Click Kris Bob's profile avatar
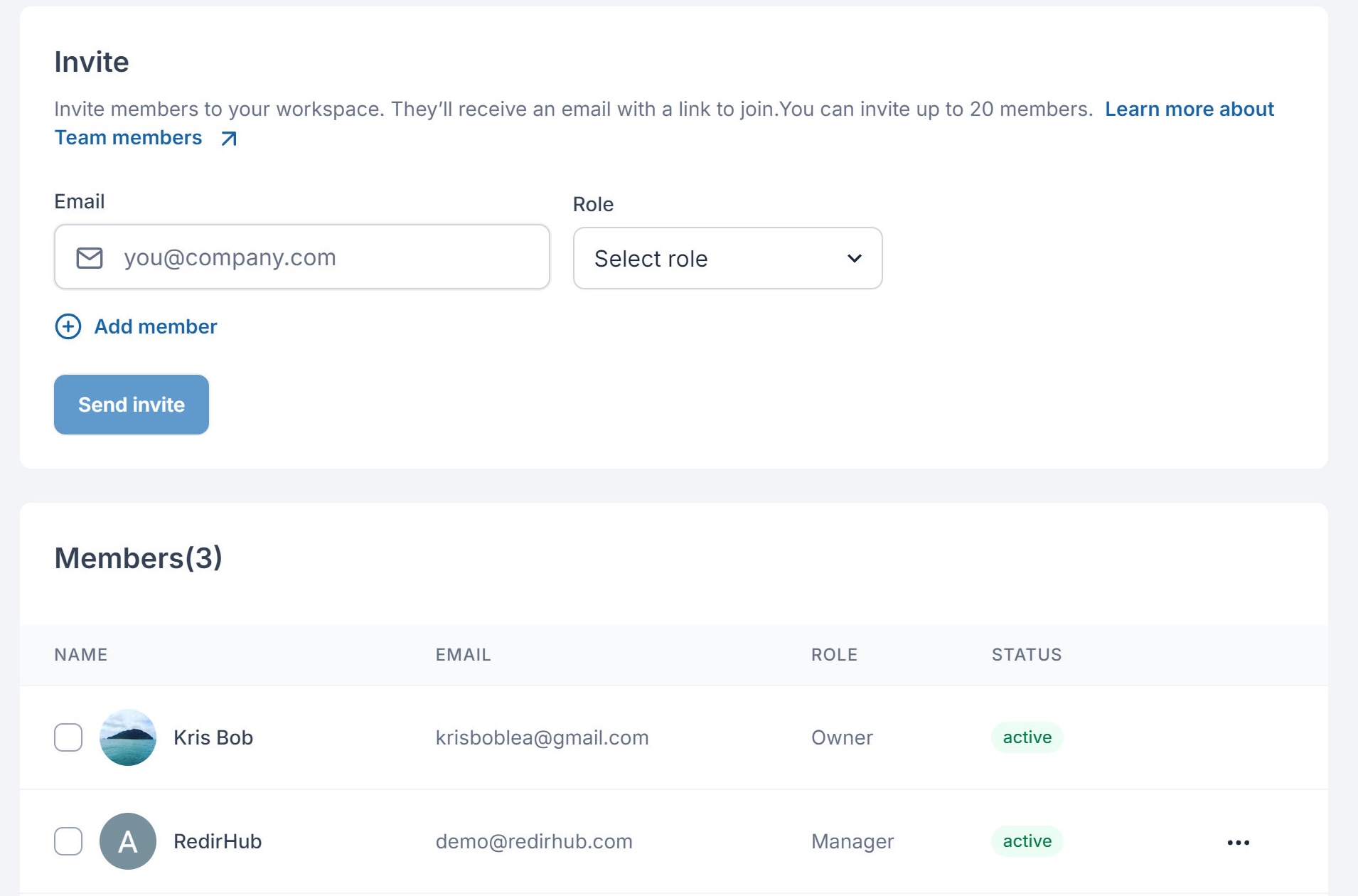Image resolution: width=1358 pixels, height=896 pixels. click(128, 737)
